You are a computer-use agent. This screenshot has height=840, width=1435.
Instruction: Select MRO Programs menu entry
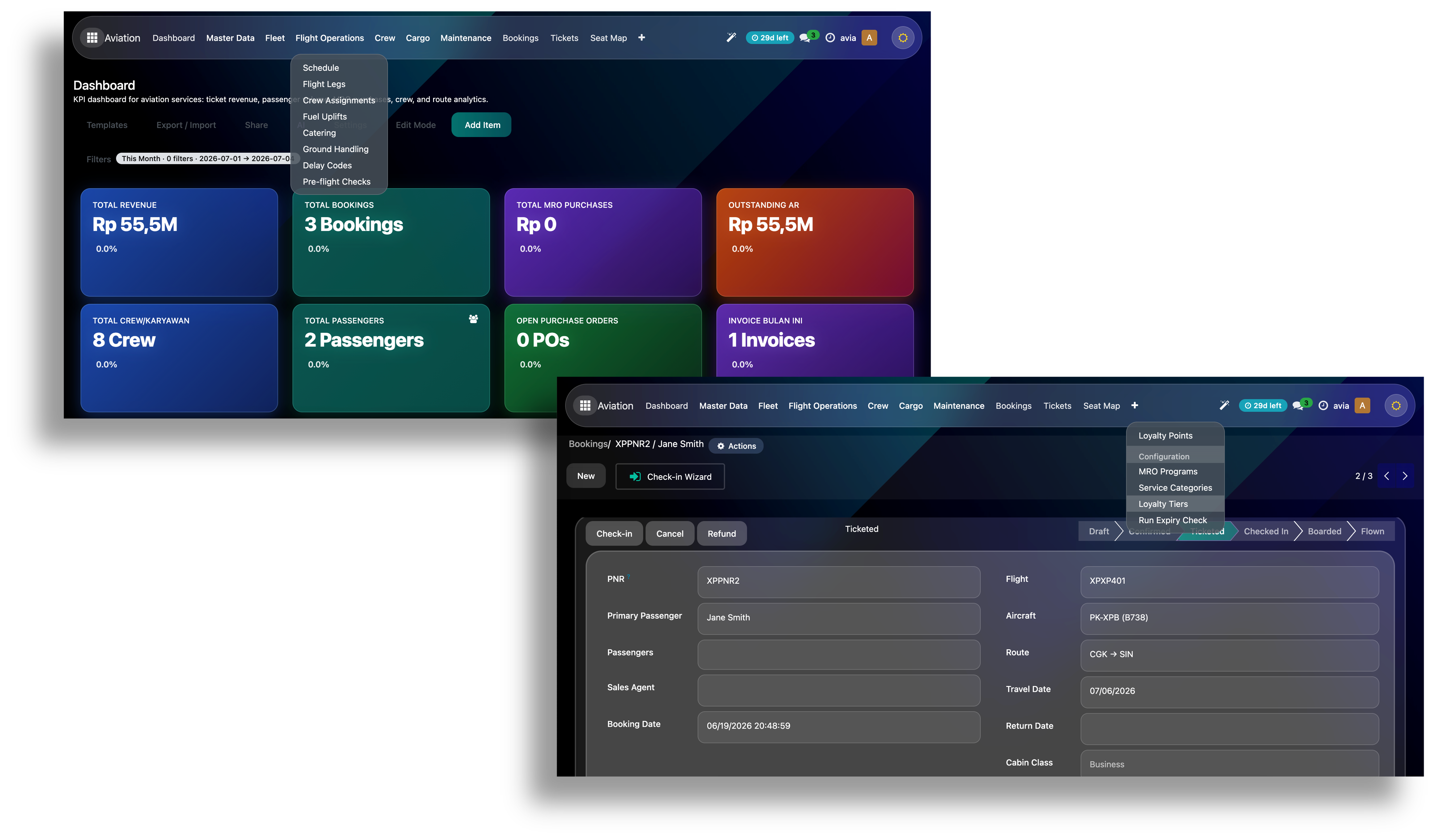pos(1168,471)
